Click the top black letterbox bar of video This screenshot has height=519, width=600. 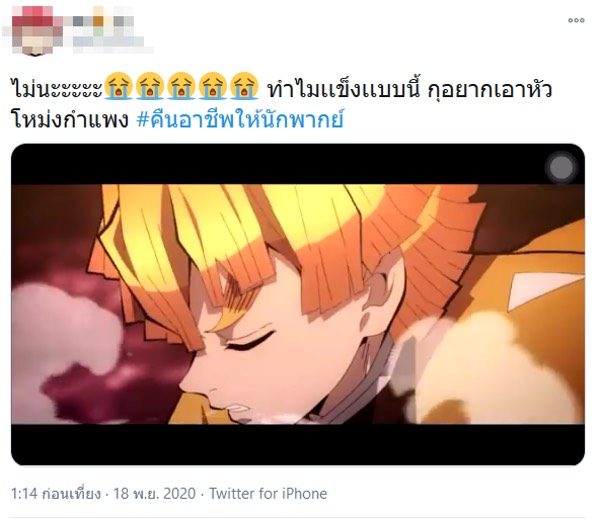[298, 165]
